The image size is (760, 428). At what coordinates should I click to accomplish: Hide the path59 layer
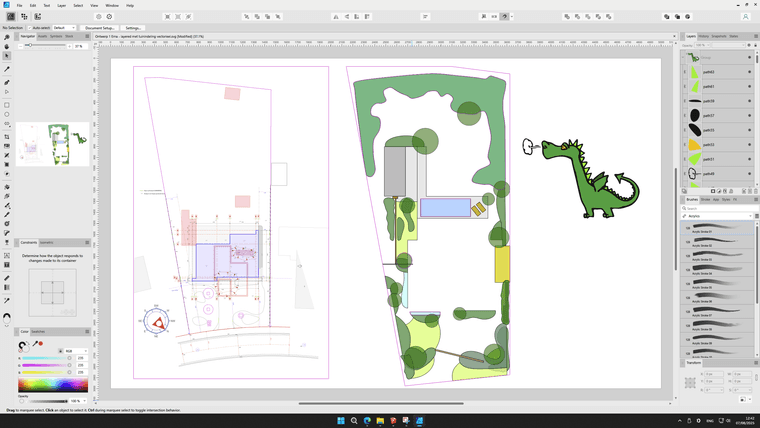tap(749, 101)
